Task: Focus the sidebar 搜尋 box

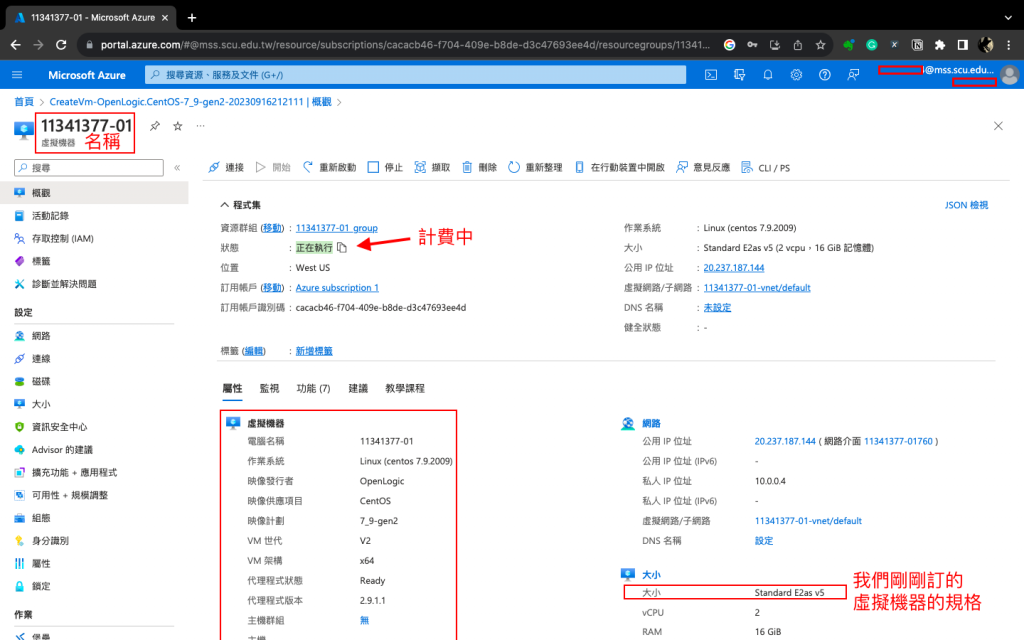Action: tap(89, 168)
